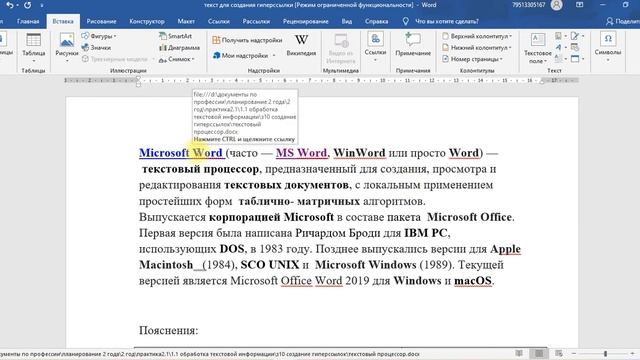Switch to Read Mode view in status bar
Viewport: 640px width, 360px height.
(x=519, y=353)
